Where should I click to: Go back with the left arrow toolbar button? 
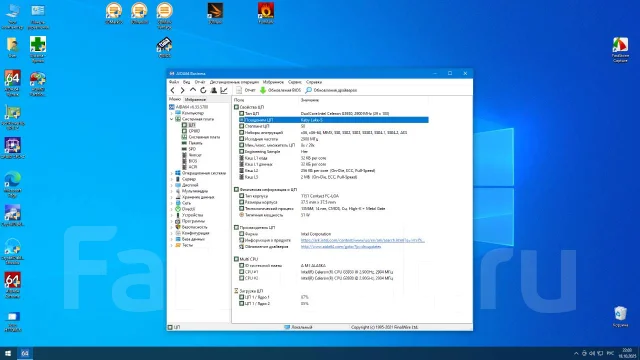point(173,90)
